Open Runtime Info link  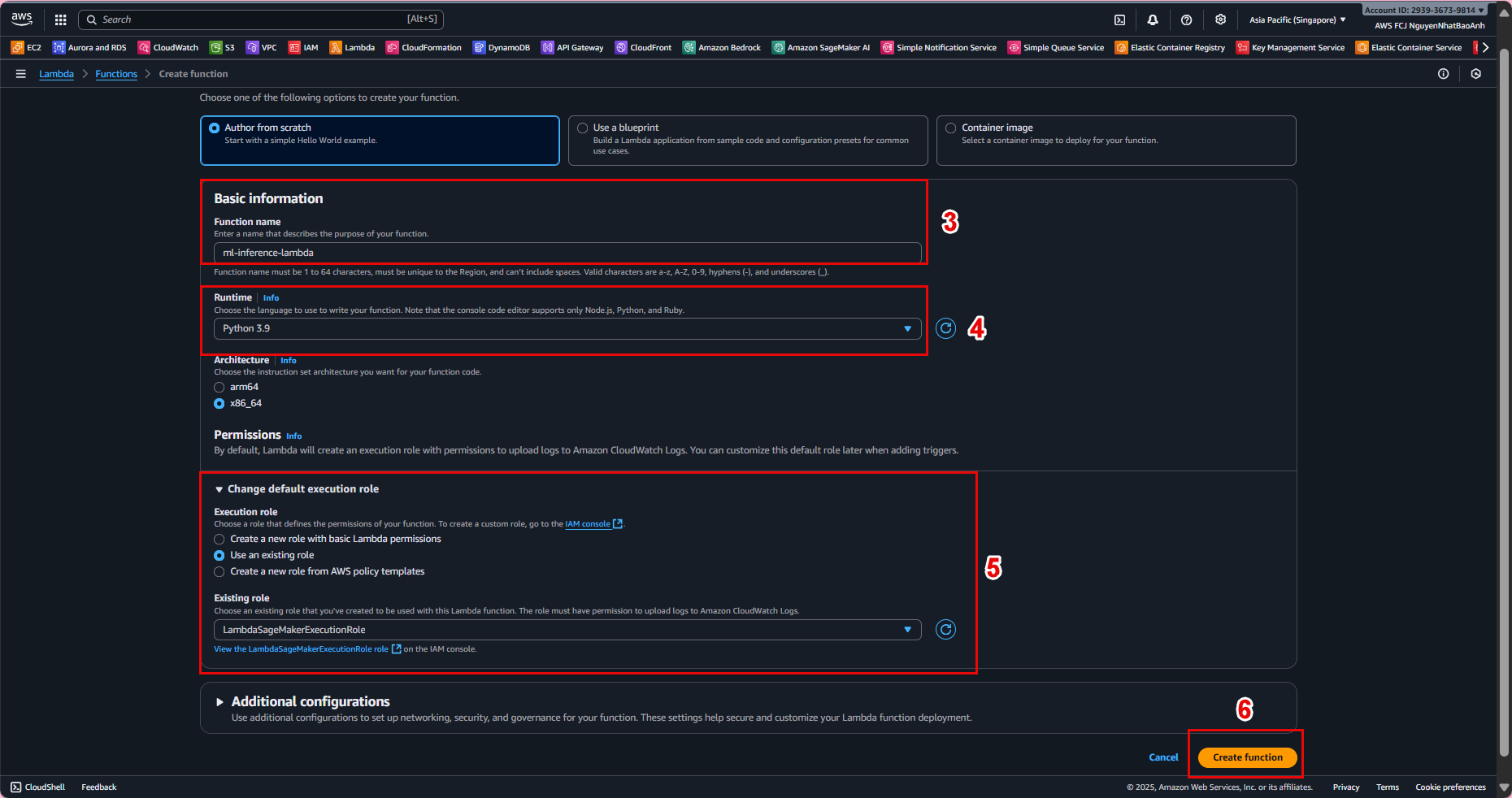(x=271, y=298)
